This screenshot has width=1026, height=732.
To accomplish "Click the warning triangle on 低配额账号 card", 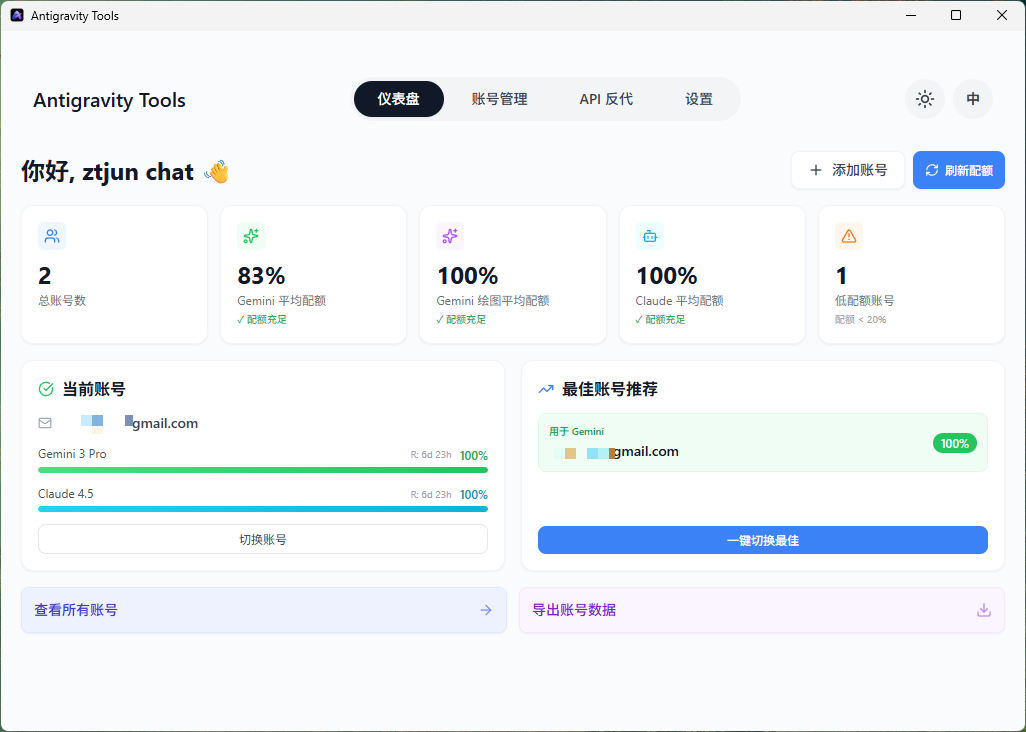I will [848, 236].
